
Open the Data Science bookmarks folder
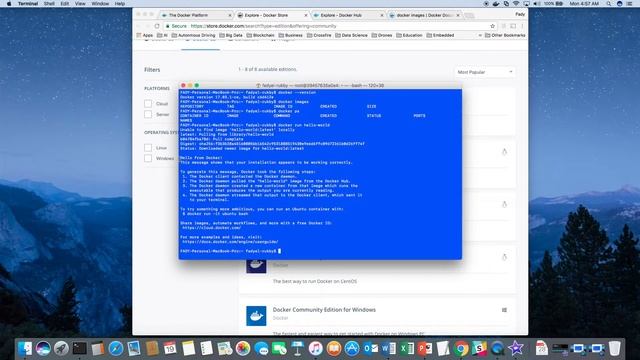[x=351, y=36]
